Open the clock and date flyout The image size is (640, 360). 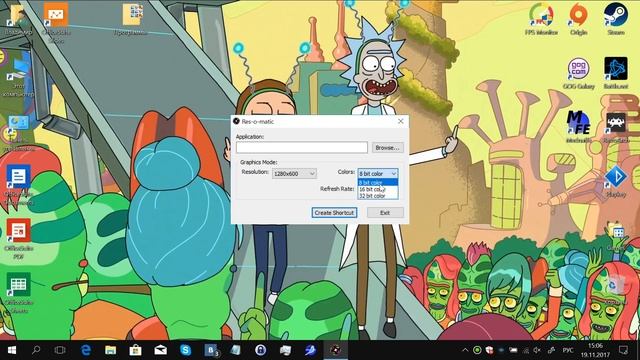(x=596, y=350)
